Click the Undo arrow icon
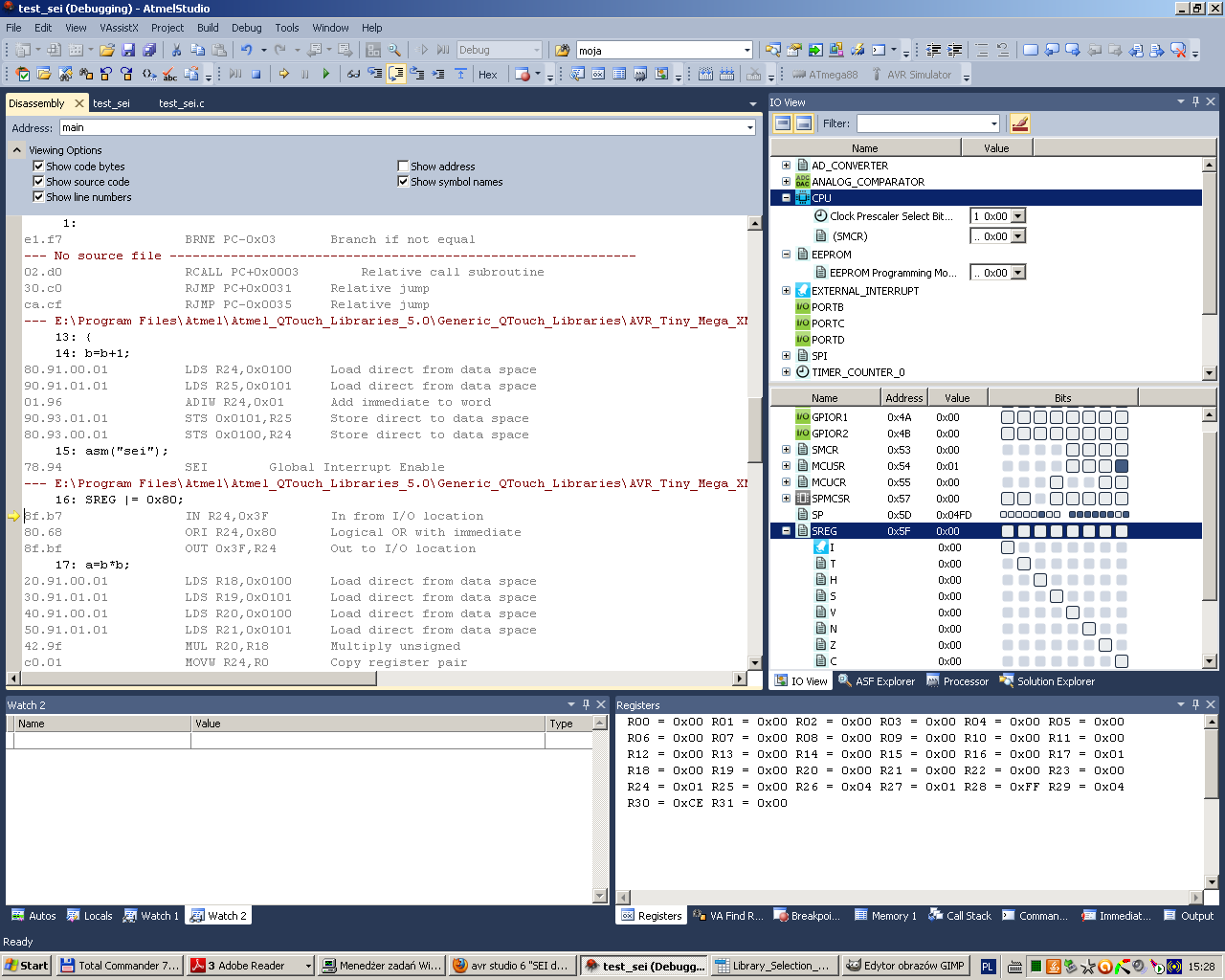The image size is (1225, 980). (246, 50)
